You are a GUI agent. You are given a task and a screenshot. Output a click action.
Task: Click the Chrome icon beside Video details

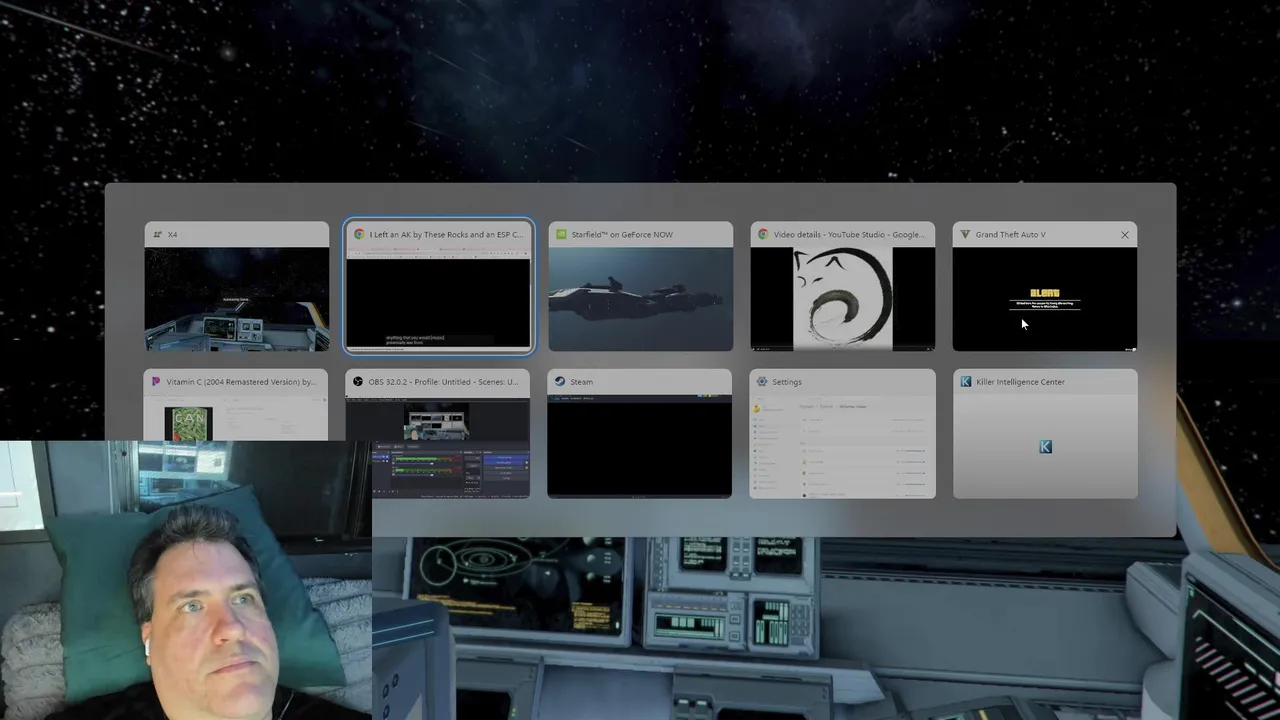click(763, 235)
